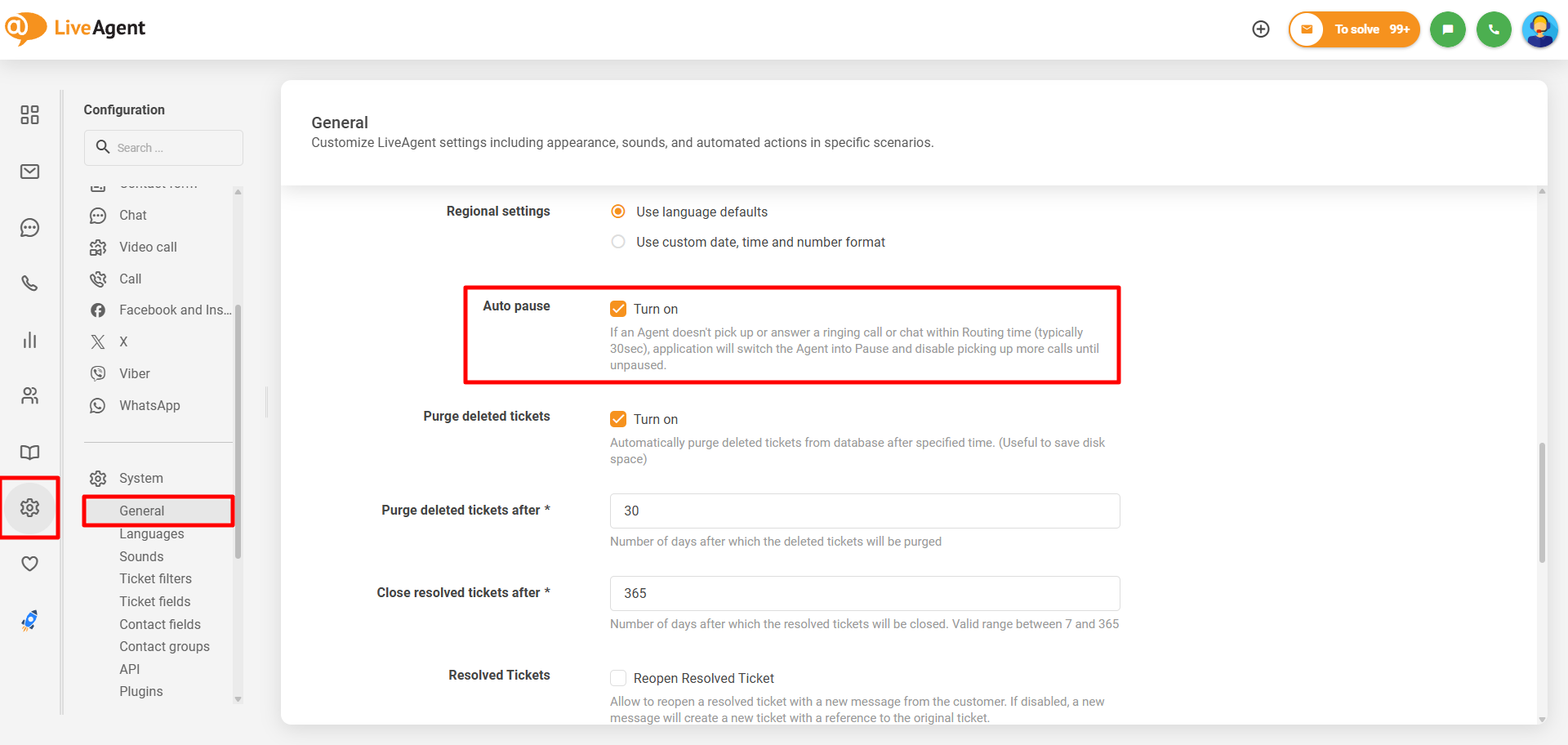
Task: Open the Dashboard grid icon in sidebar
Action: (29, 114)
